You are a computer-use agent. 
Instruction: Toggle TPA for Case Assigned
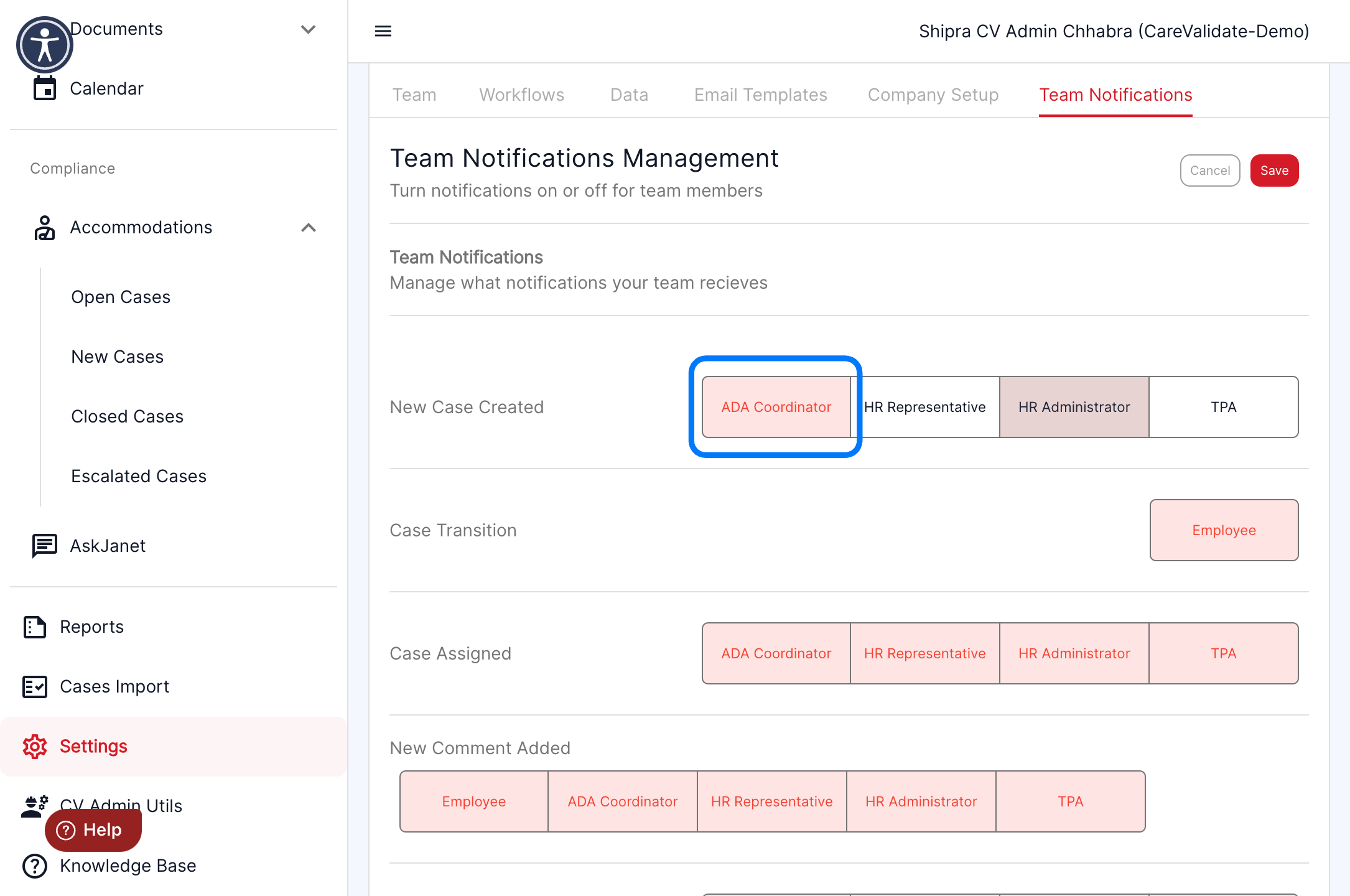pos(1224,653)
